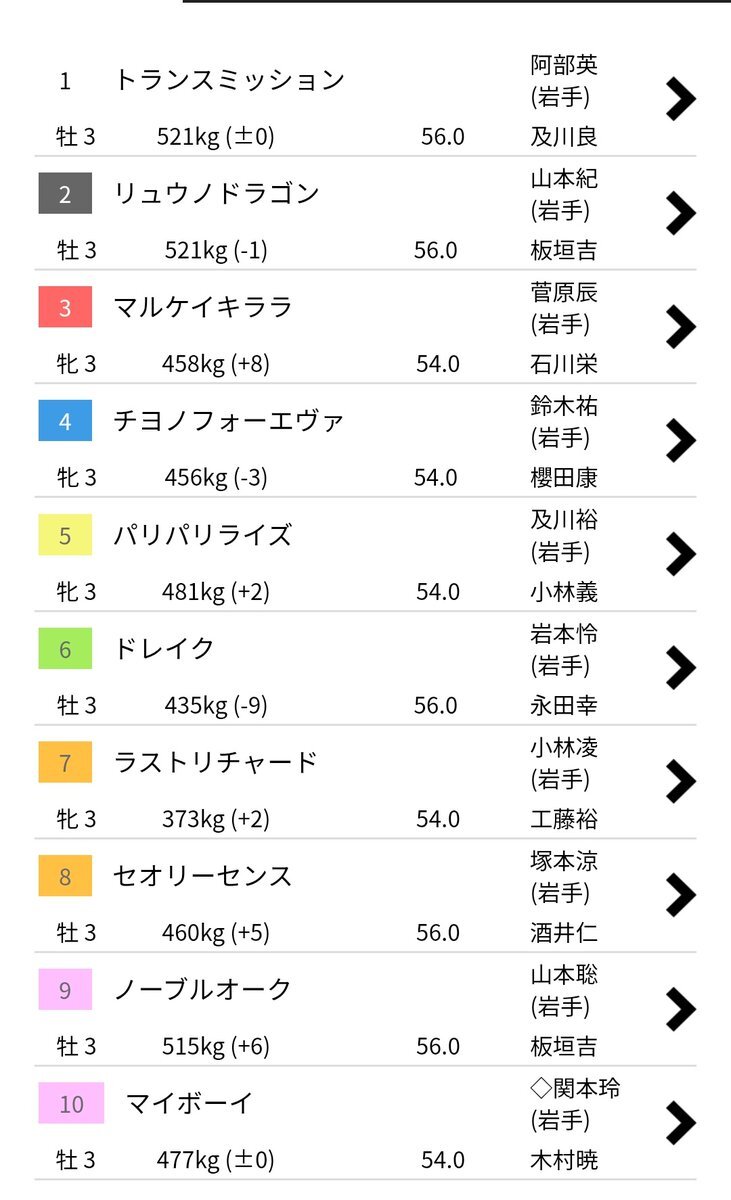Viewport: 731px width, 1200px height.
Task: Click trainer name 木村暁
Action: pos(564,1160)
